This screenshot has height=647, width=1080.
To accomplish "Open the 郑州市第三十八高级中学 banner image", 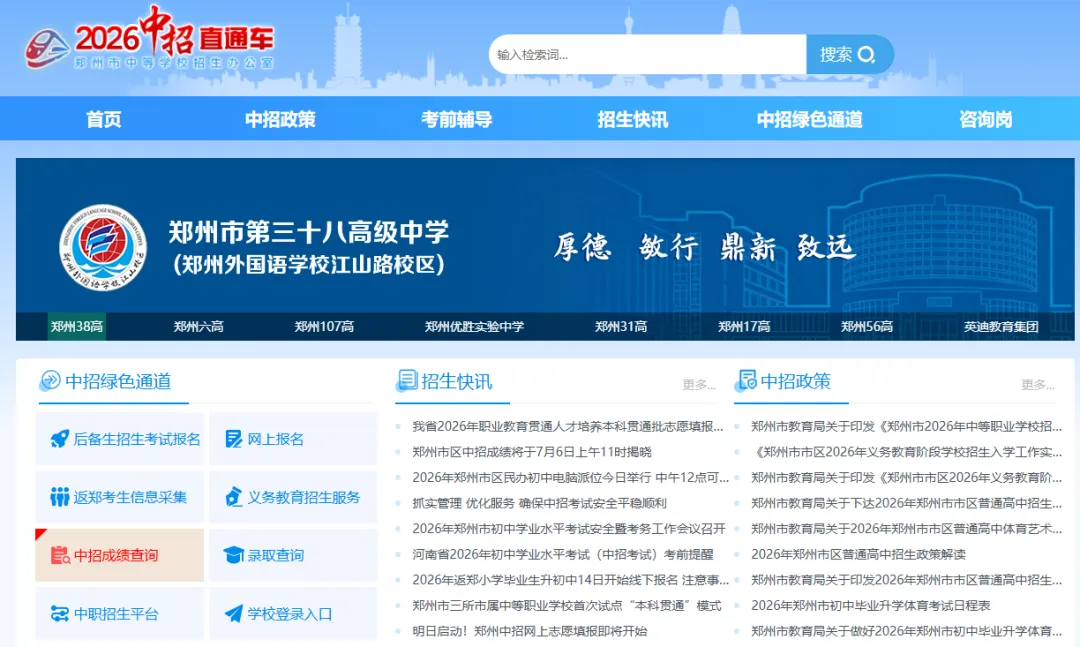I will [545, 235].
